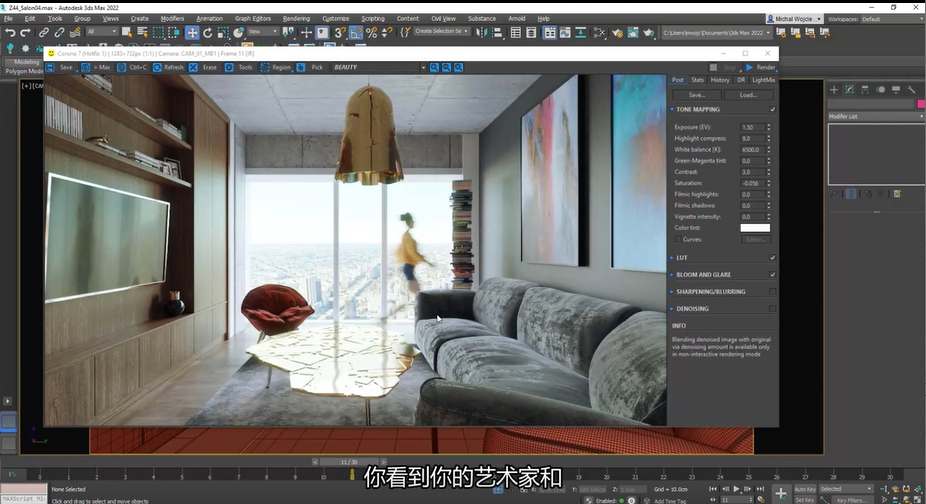Toggle the Angle Snap icon
The width and height of the screenshot is (926, 504).
(356, 32)
